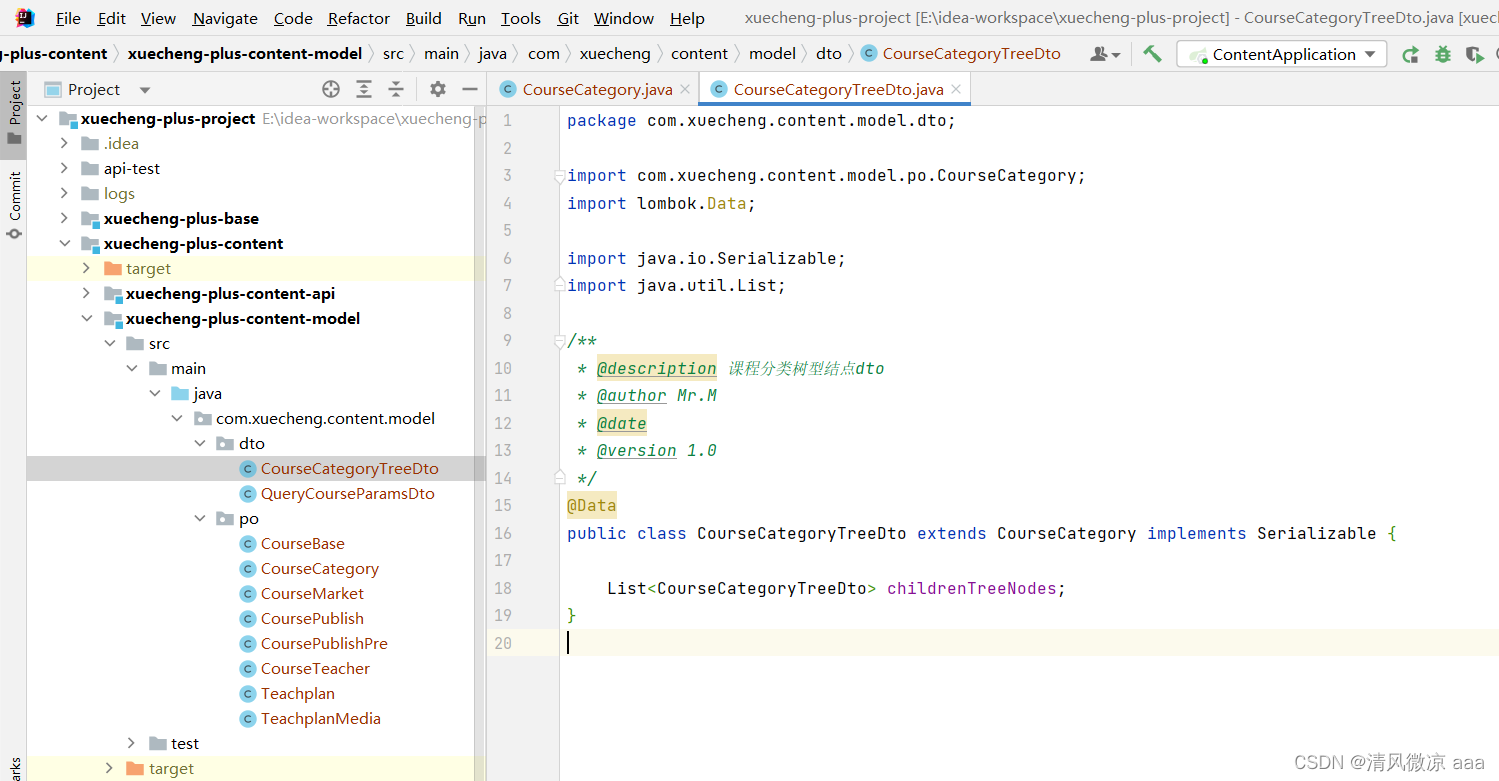The width and height of the screenshot is (1499, 781).
Task: Open the user account icon in toolbar
Action: [x=1105, y=54]
